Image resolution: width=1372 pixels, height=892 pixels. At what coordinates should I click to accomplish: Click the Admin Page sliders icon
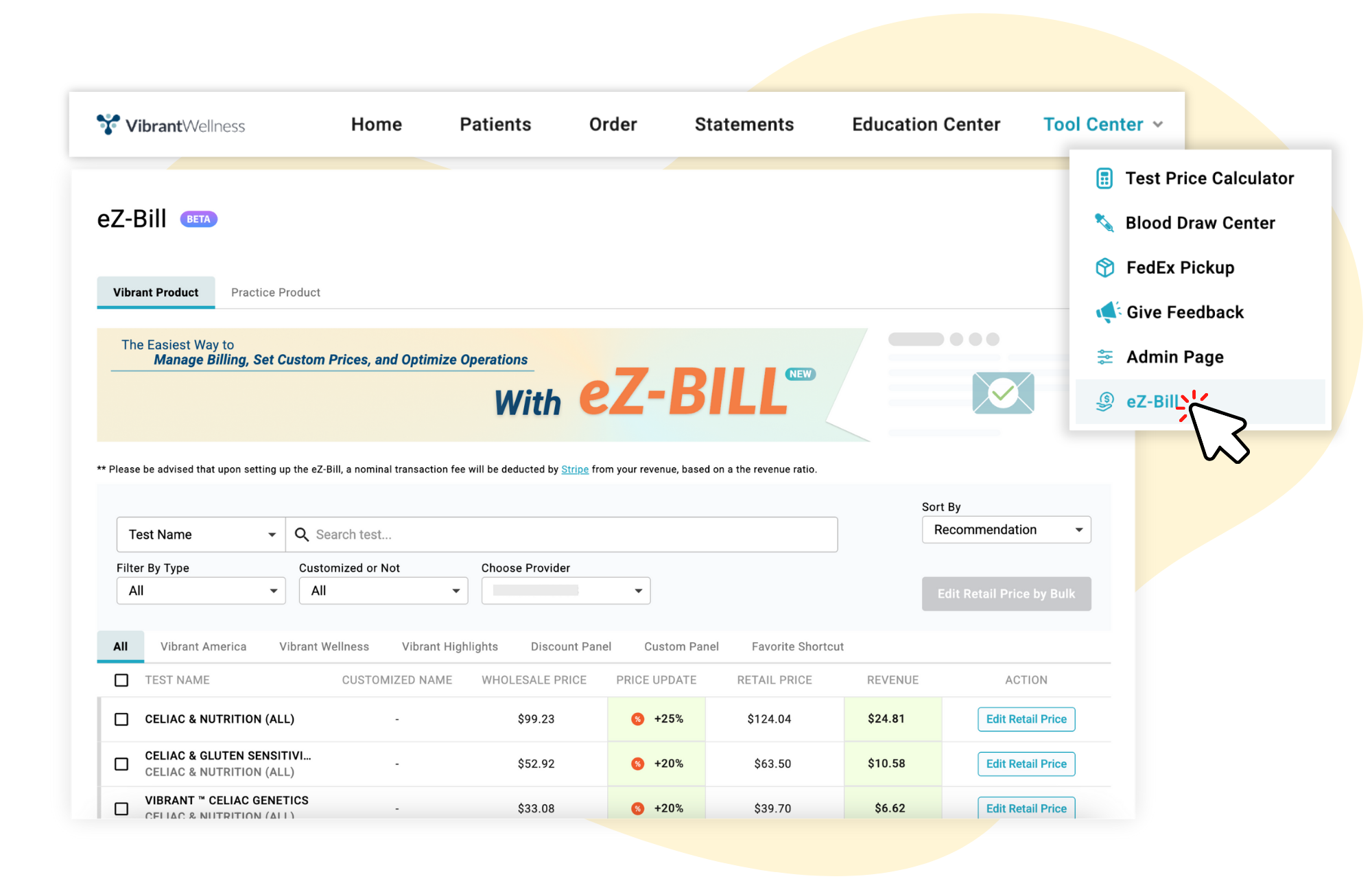click(x=1105, y=357)
